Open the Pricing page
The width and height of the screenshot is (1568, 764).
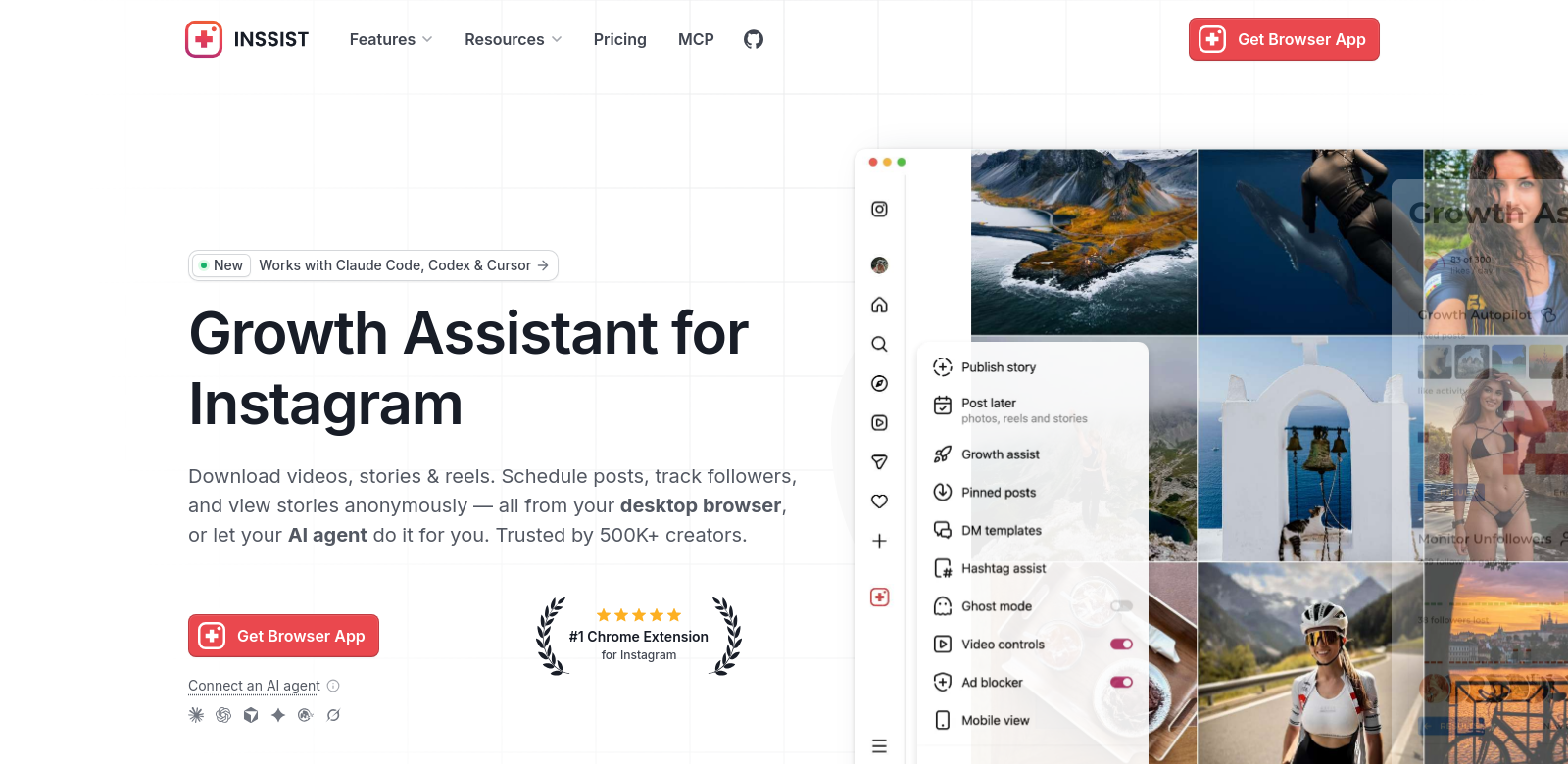point(620,39)
